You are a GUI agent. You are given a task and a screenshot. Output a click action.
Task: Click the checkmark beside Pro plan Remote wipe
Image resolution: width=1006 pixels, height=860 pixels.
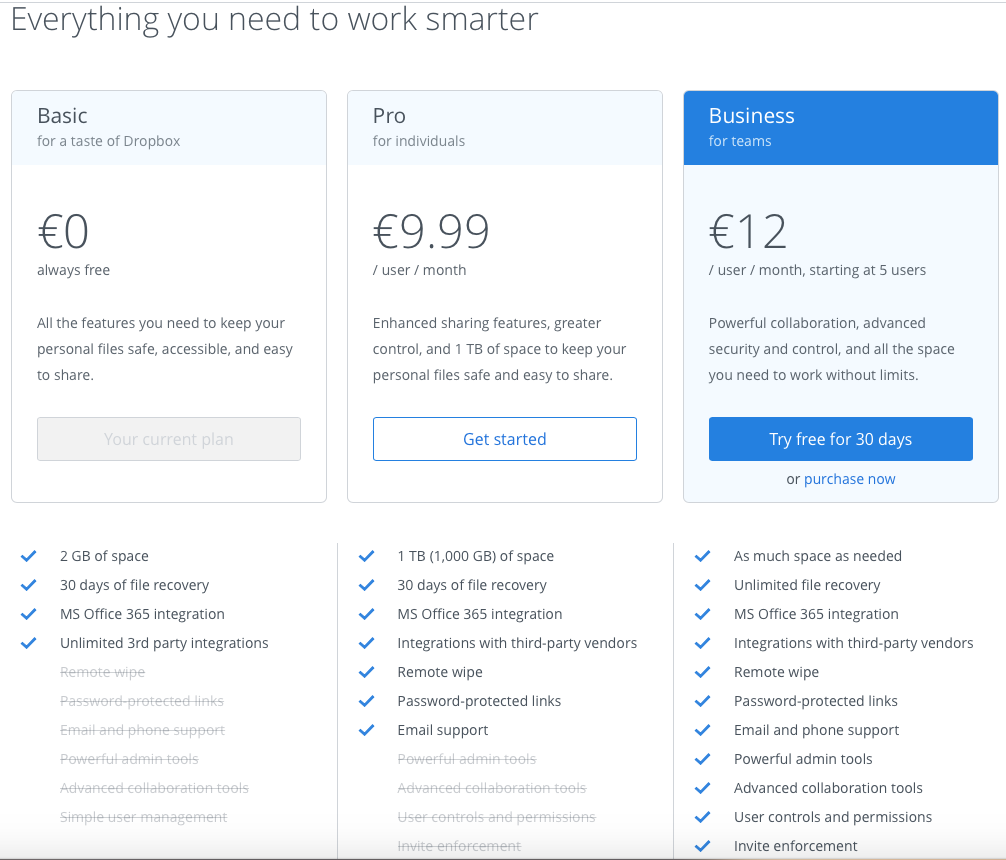tap(366, 672)
